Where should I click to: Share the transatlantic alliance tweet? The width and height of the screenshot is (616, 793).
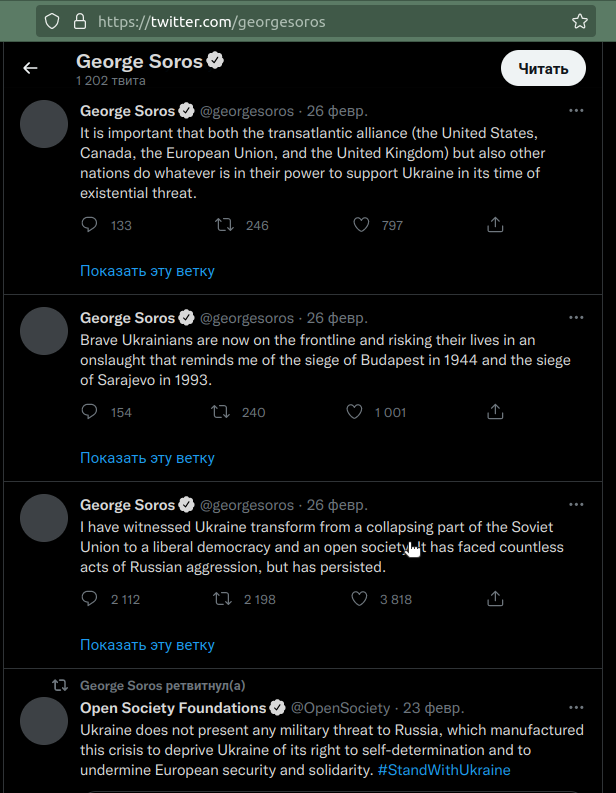click(495, 225)
